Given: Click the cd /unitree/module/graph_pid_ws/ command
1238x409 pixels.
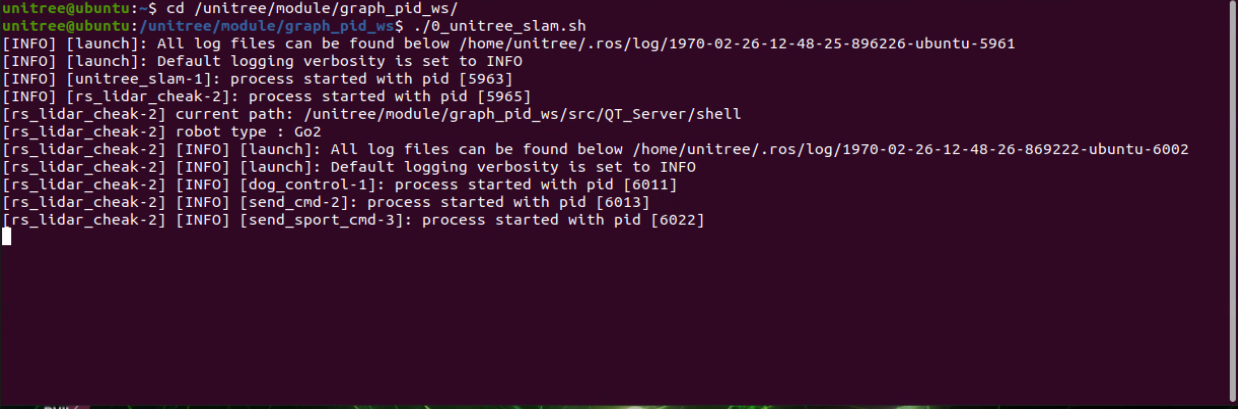Looking at the screenshot, I should 312,8.
